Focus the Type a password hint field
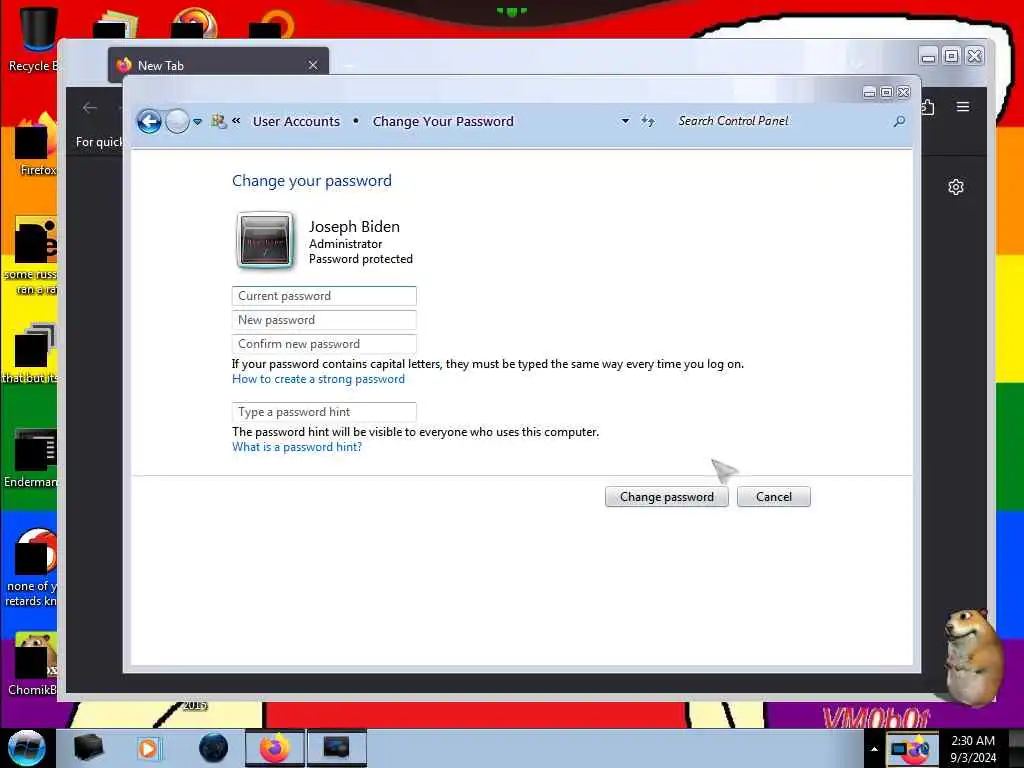The image size is (1024, 768). tap(324, 412)
